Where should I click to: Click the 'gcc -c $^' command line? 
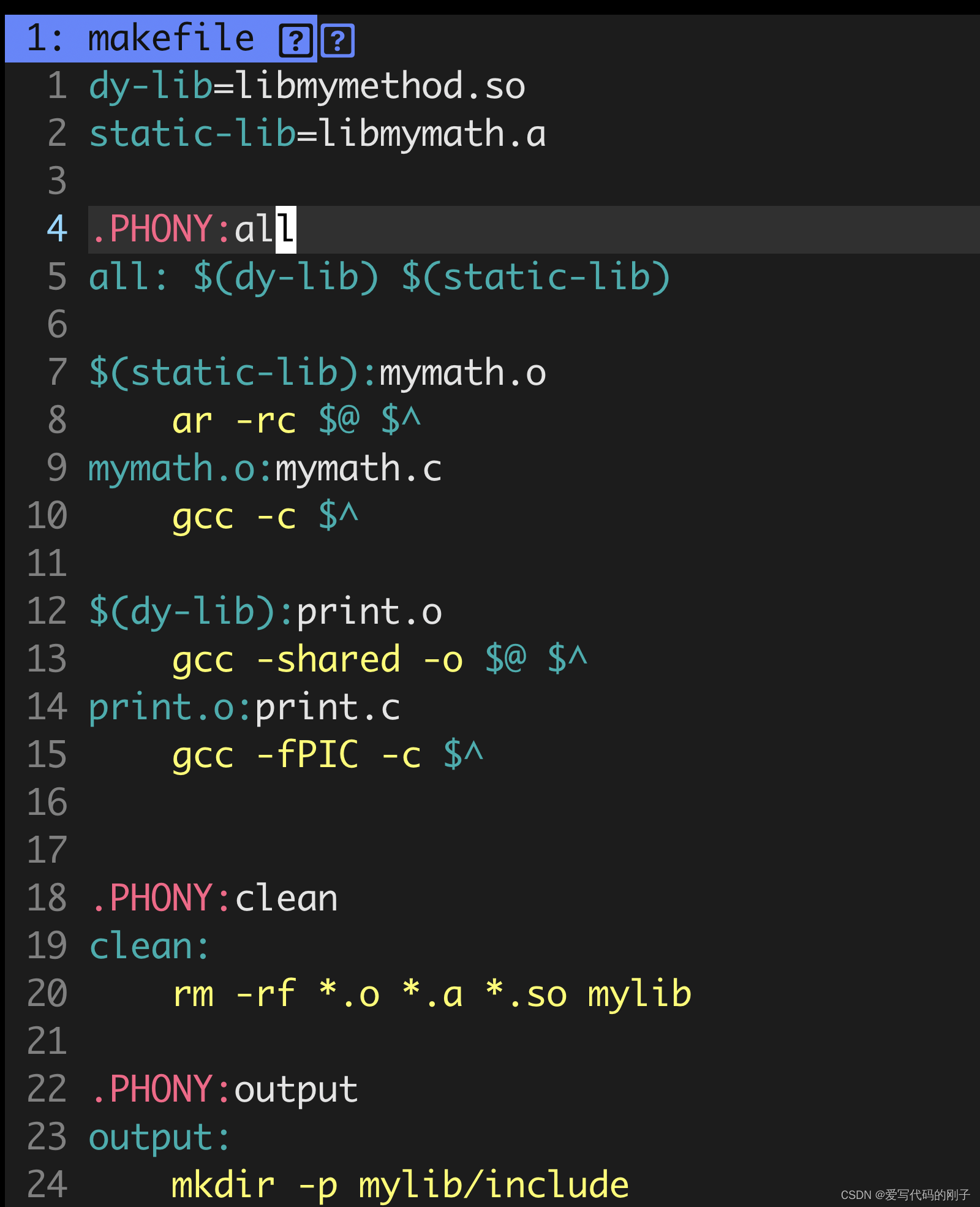pos(265,516)
